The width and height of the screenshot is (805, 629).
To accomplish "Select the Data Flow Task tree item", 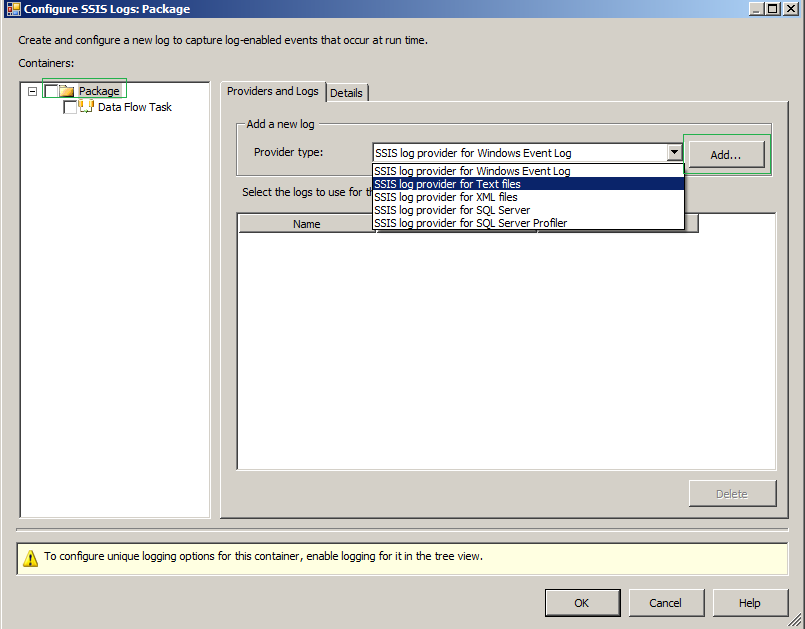I will point(135,107).
